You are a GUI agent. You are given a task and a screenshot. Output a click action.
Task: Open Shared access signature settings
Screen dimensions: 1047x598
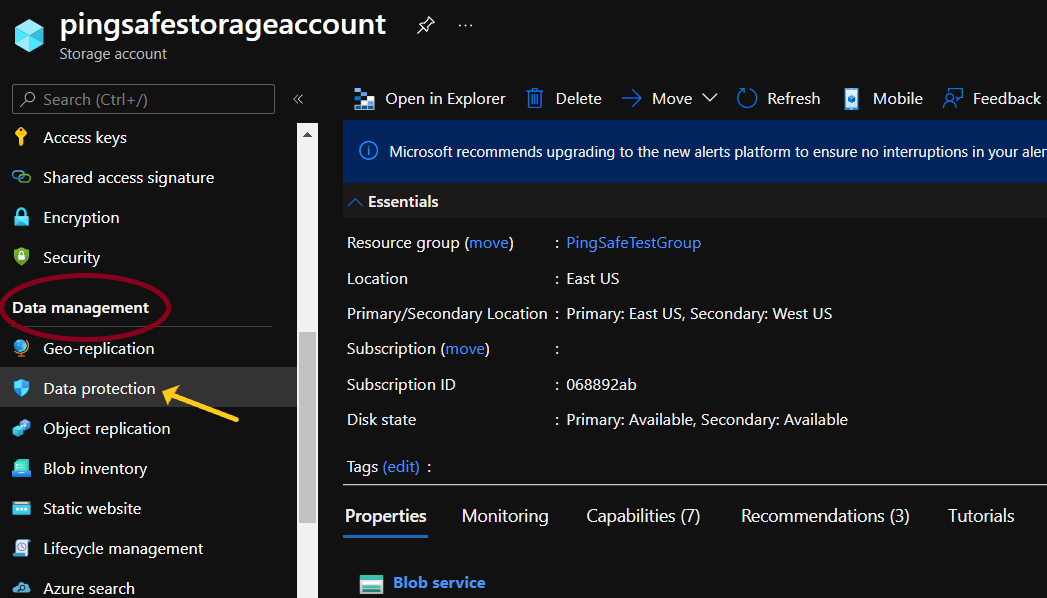[128, 178]
